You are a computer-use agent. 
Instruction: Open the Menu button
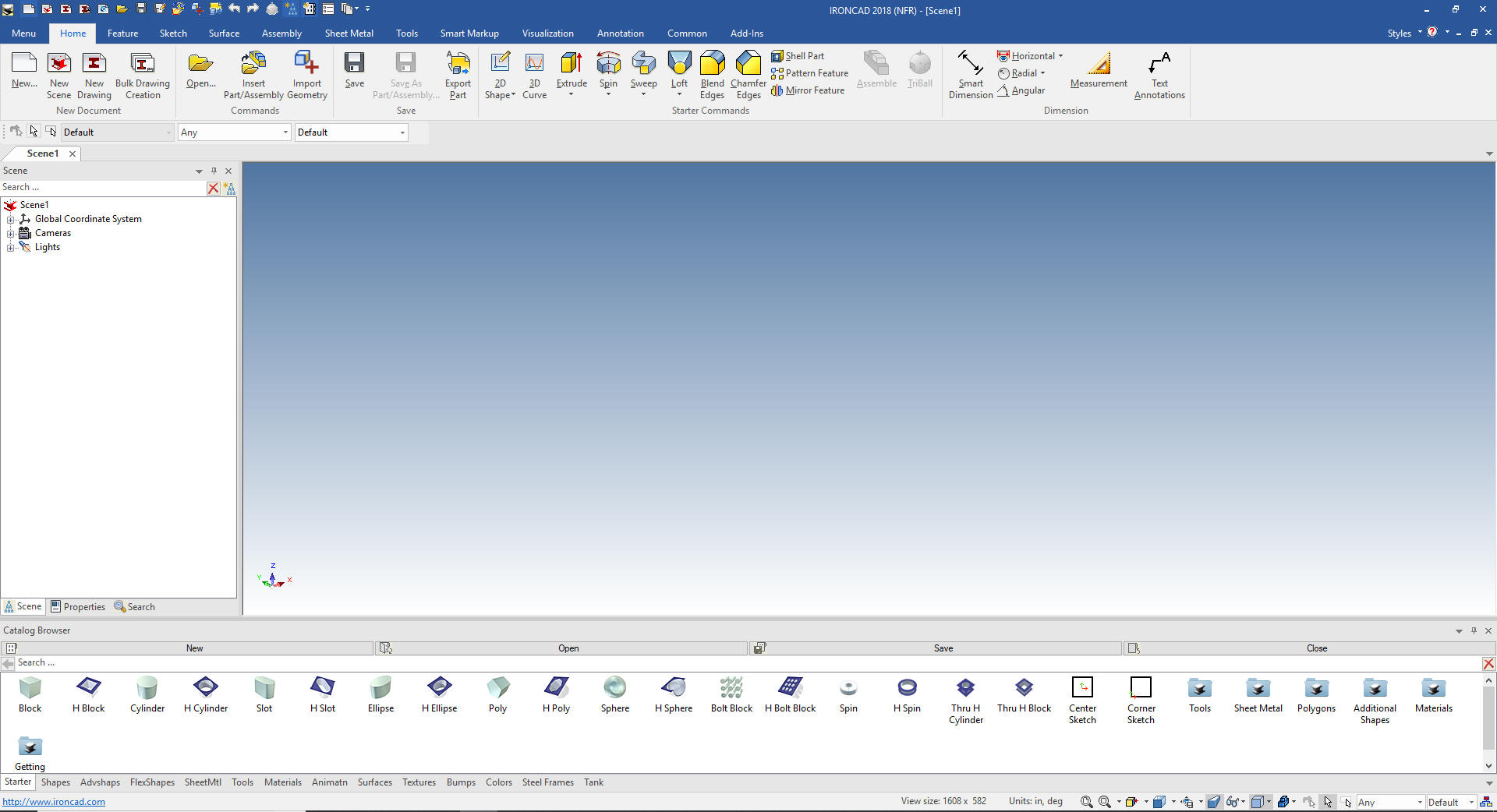(23, 34)
